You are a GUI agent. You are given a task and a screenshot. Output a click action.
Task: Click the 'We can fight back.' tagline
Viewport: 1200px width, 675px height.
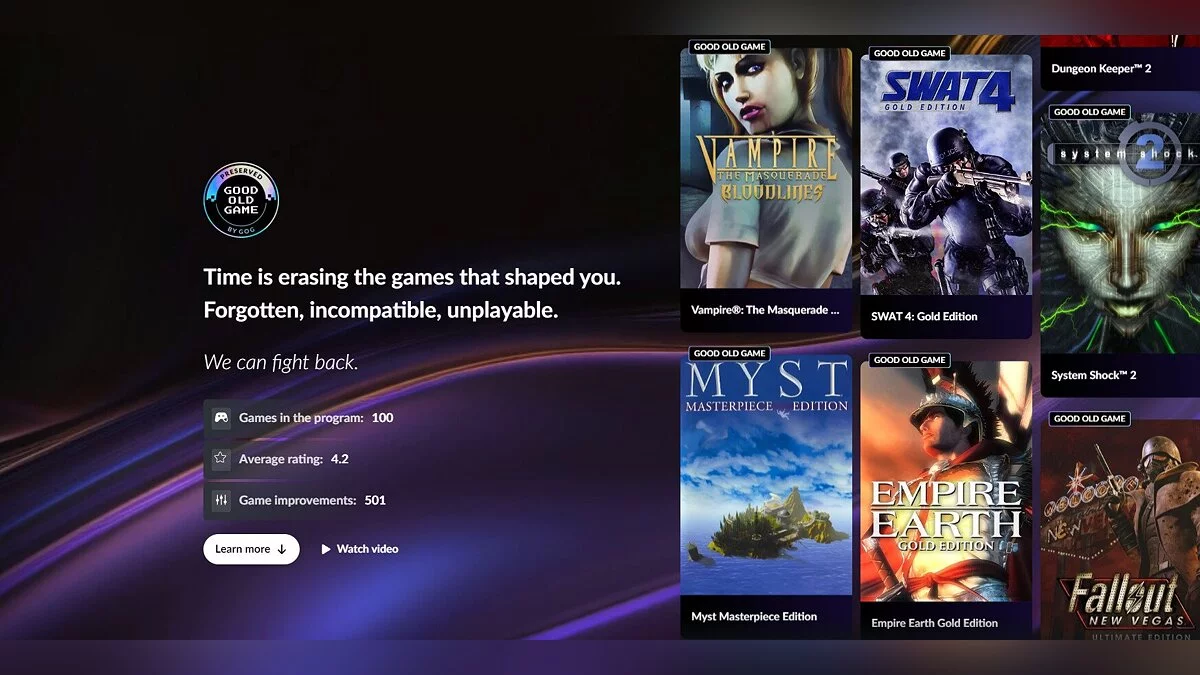click(x=281, y=362)
